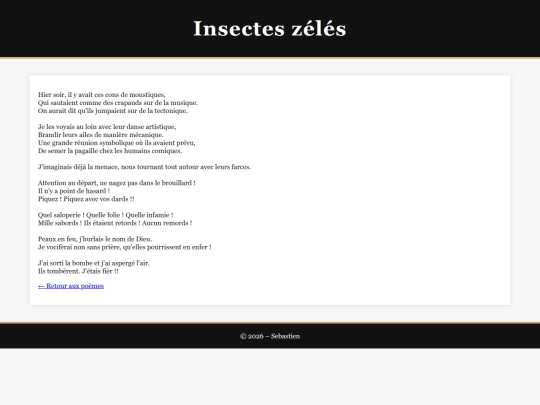Select the line 'Hier soir, il y avait ces cons de moustiques,'
Viewport: 540px width, 405px height.
[102, 95]
